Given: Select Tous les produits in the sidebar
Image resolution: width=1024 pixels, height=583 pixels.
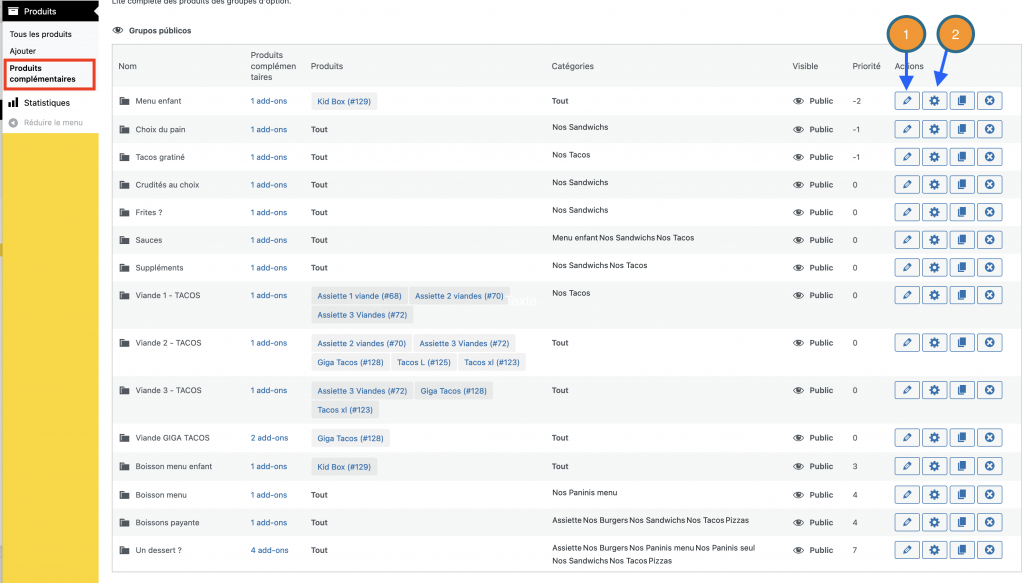Looking at the screenshot, I should [x=40, y=35].
